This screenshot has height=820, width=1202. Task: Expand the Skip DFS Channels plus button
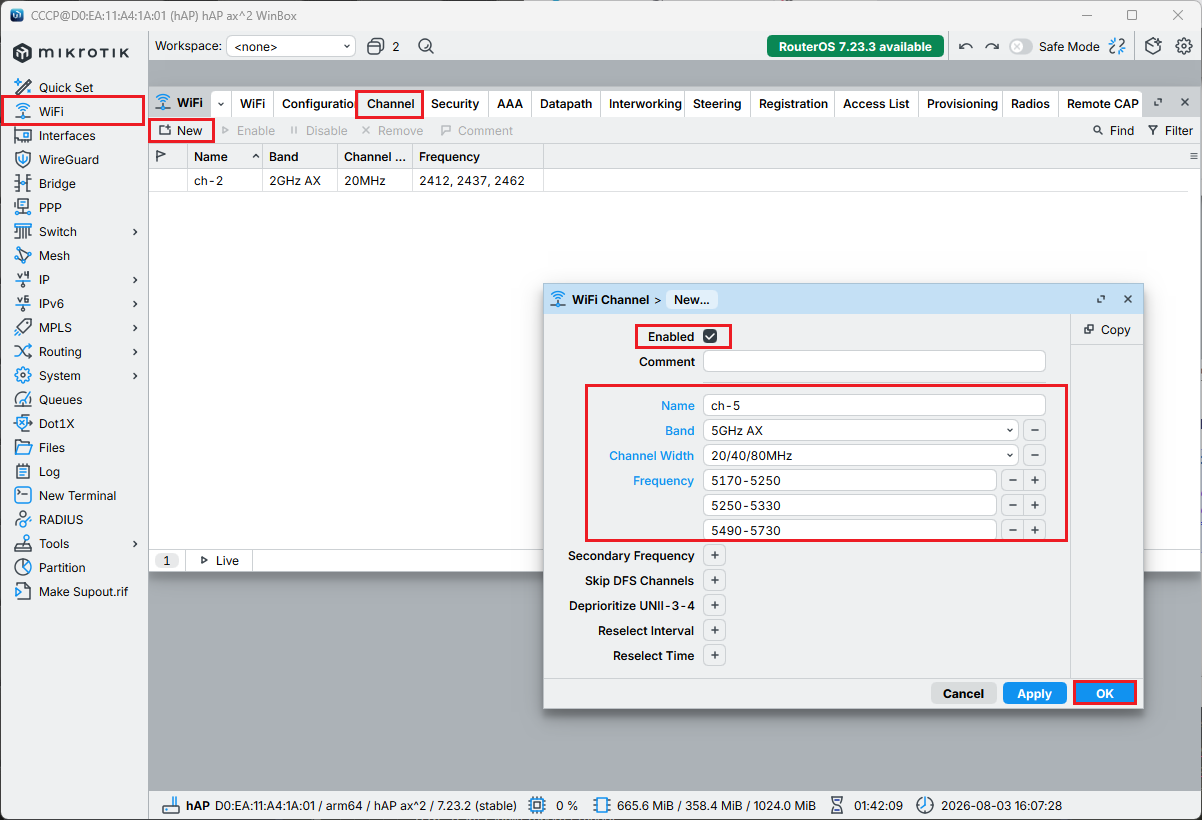point(714,580)
